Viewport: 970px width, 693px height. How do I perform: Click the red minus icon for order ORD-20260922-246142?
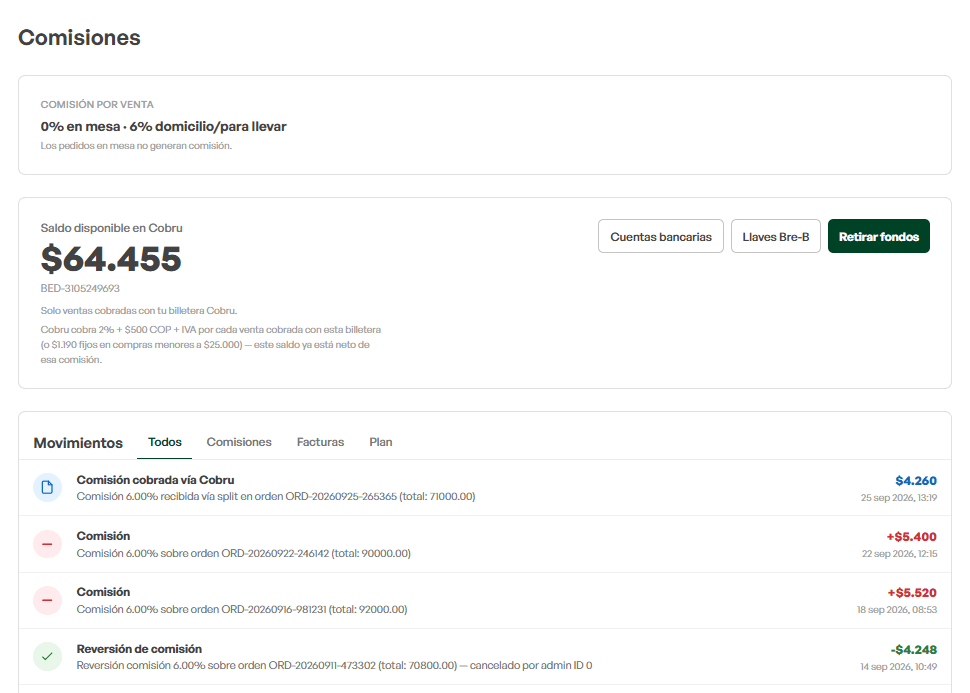[47, 544]
